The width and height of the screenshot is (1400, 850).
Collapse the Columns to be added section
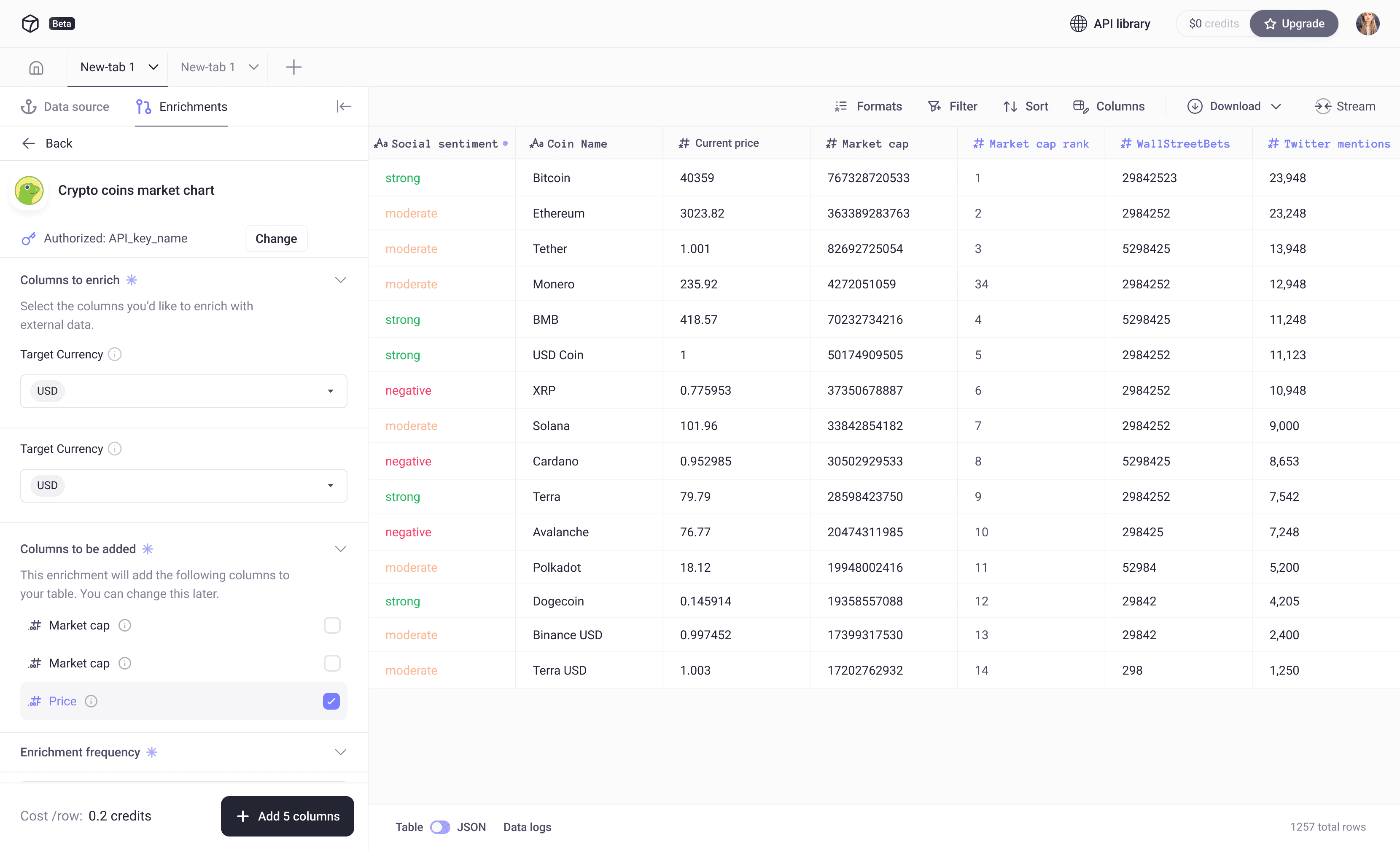coord(340,549)
